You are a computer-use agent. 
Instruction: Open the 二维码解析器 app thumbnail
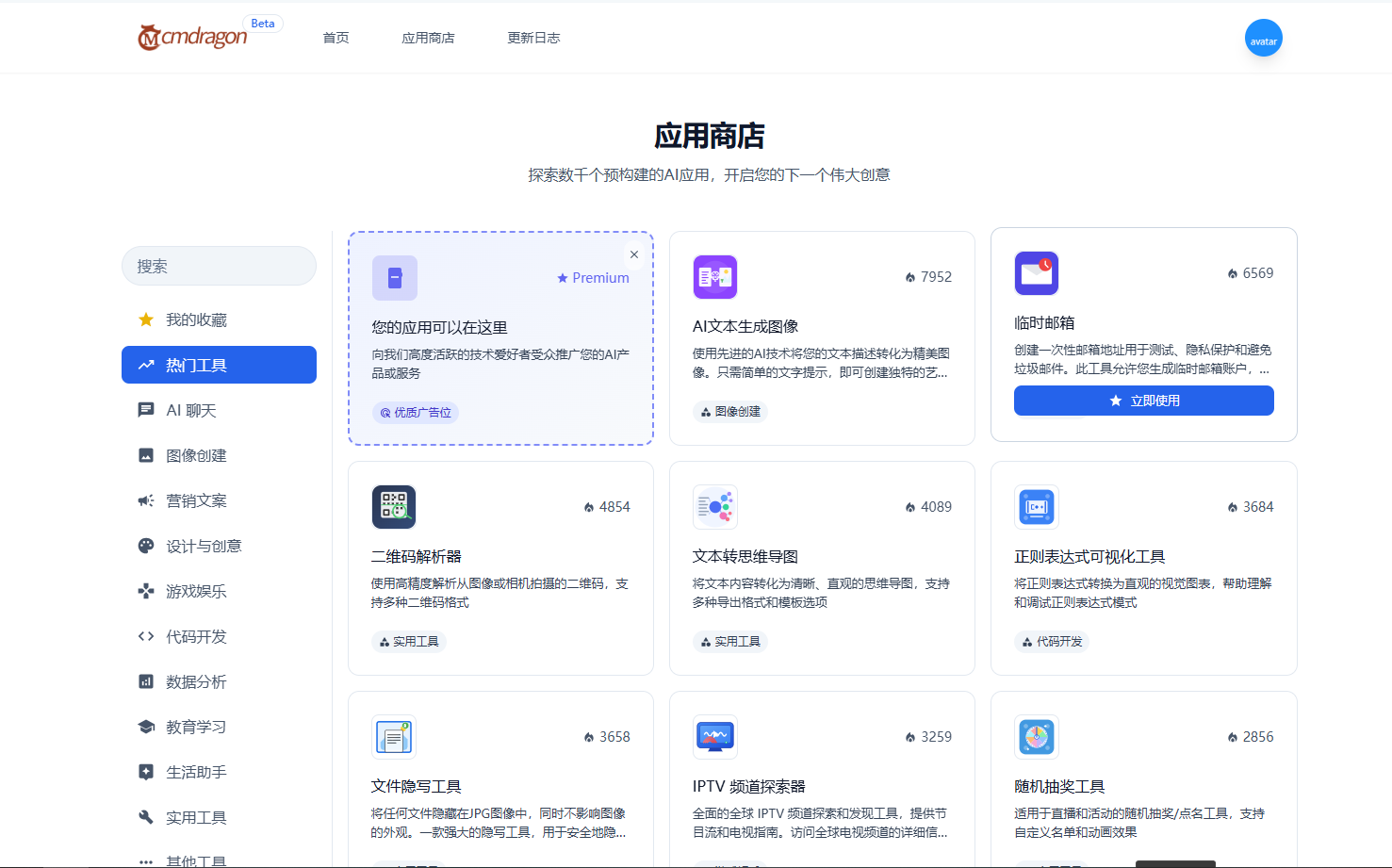[x=393, y=506]
